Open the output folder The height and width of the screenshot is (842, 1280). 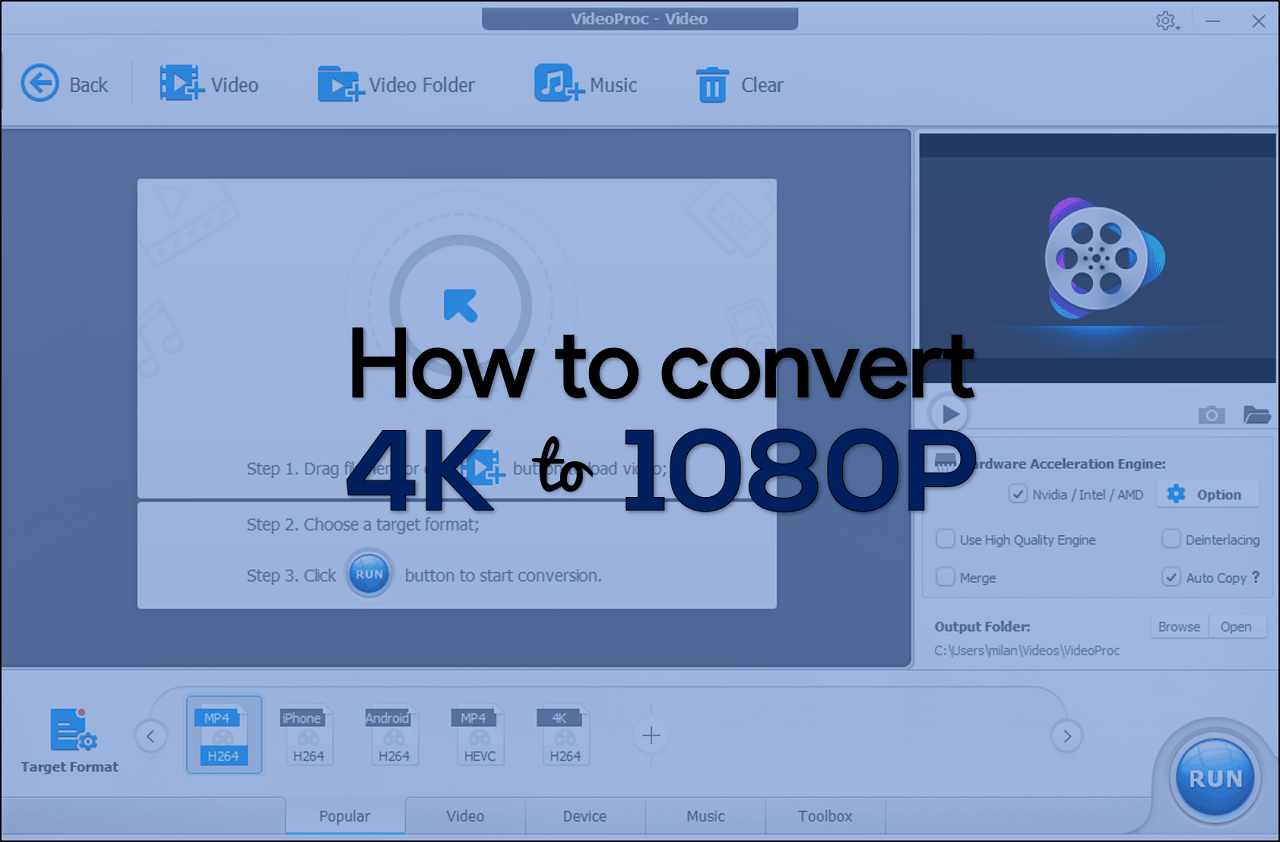click(x=1237, y=627)
